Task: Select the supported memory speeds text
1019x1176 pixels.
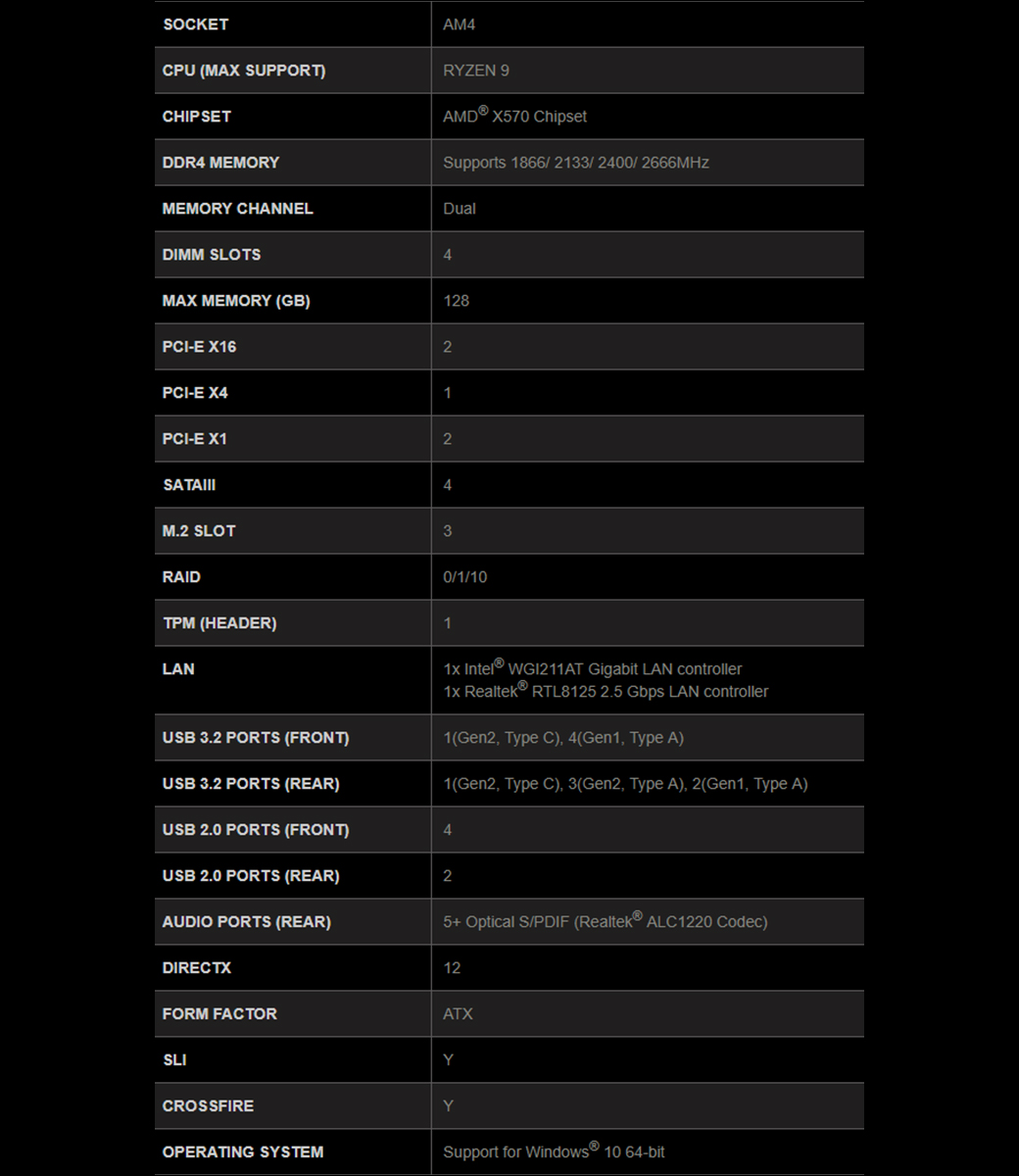Action: [575, 163]
